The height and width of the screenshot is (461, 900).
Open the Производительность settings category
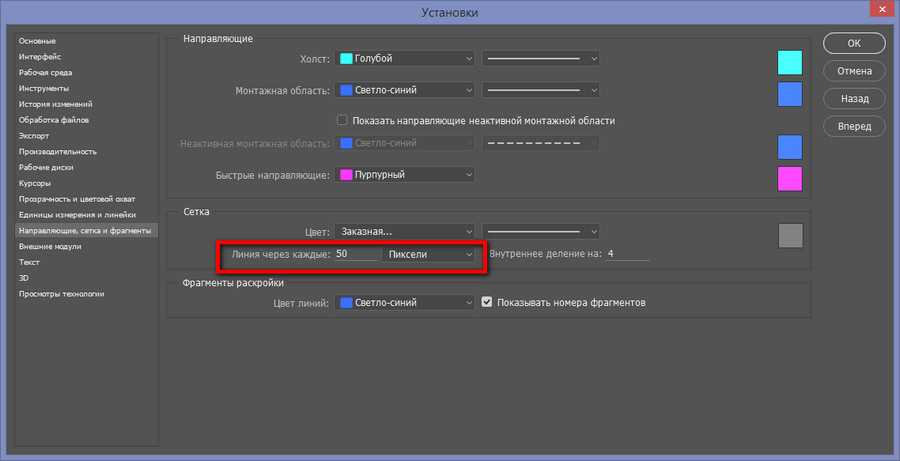pos(57,151)
